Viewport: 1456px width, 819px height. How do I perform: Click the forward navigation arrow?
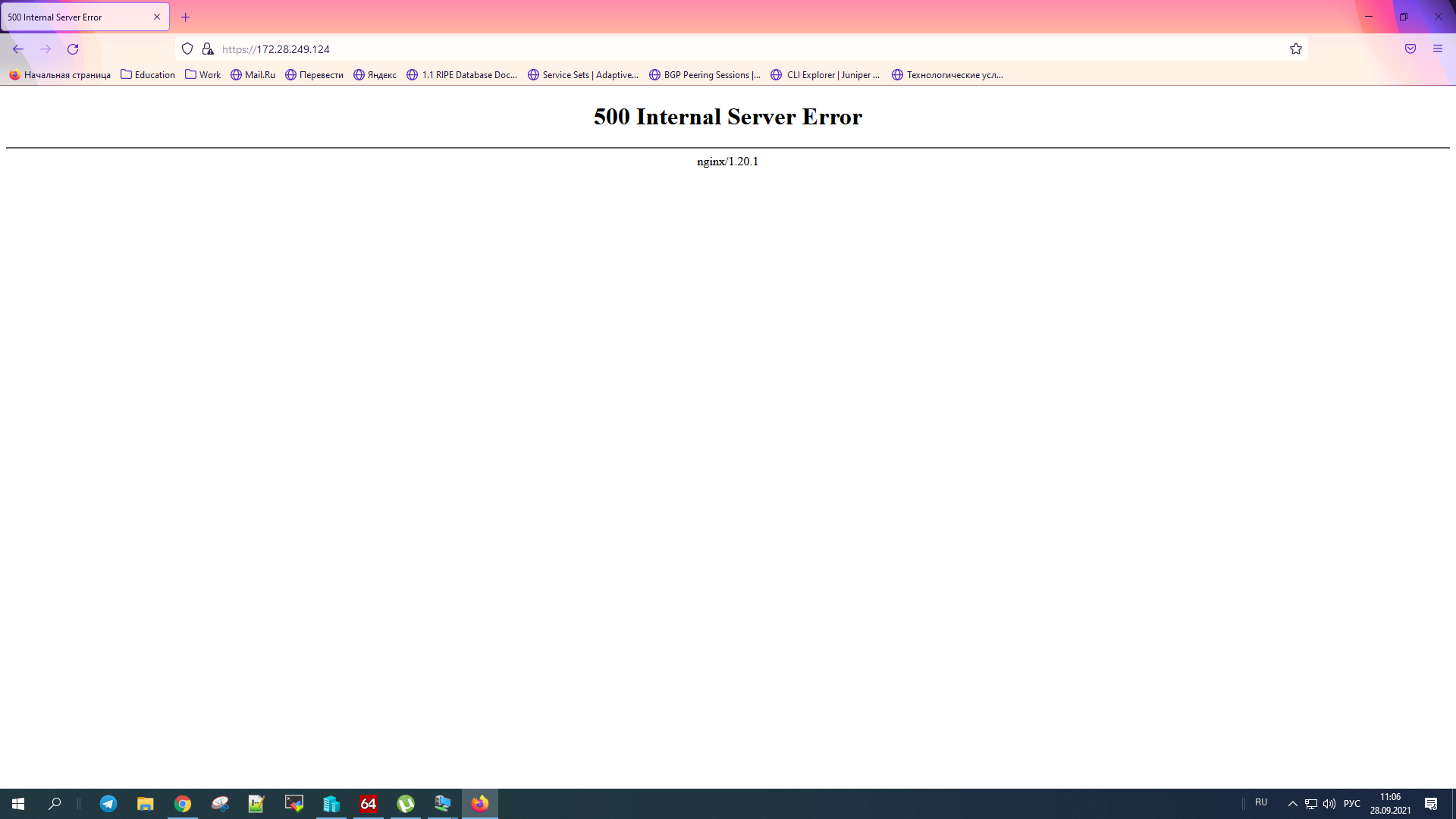pyautogui.click(x=45, y=49)
